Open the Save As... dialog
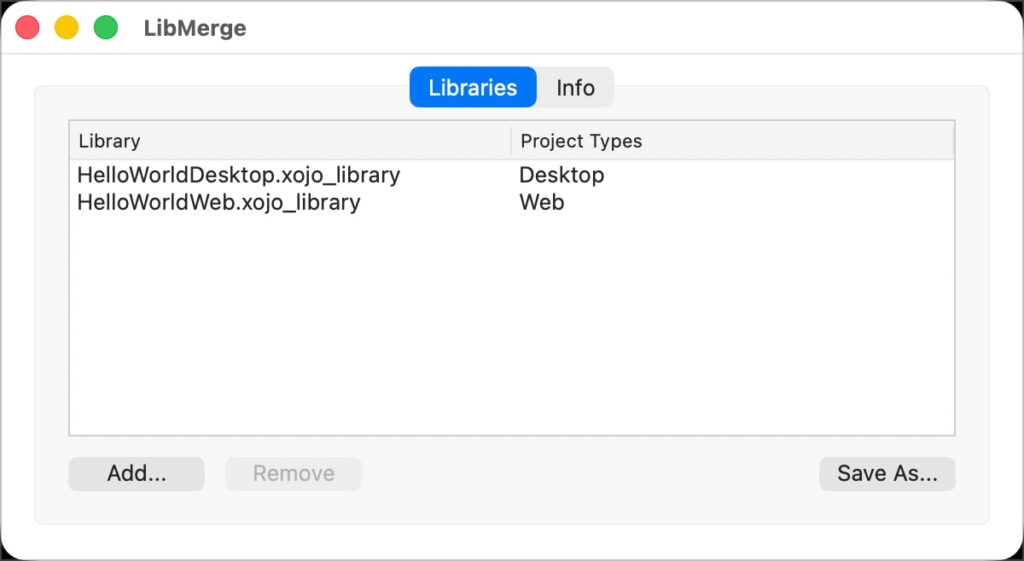 [887, 474]
